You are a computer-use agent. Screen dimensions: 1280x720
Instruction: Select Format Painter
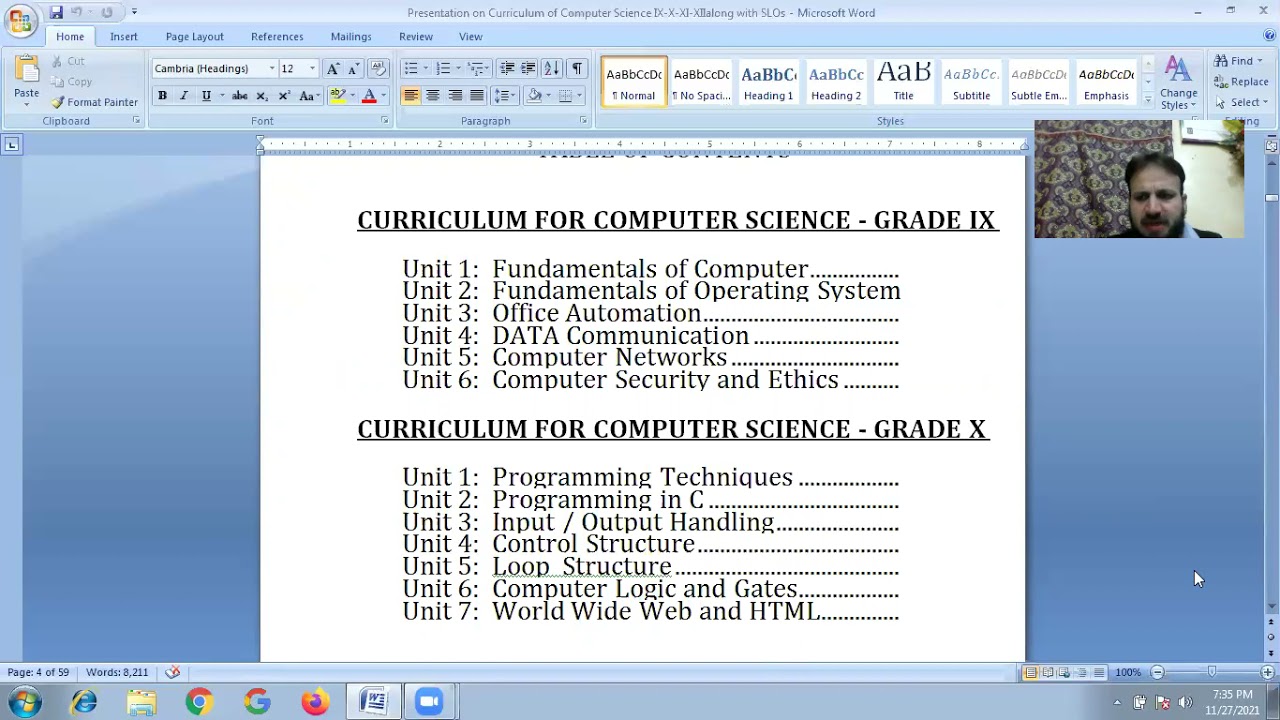click(x=95, y=102)
